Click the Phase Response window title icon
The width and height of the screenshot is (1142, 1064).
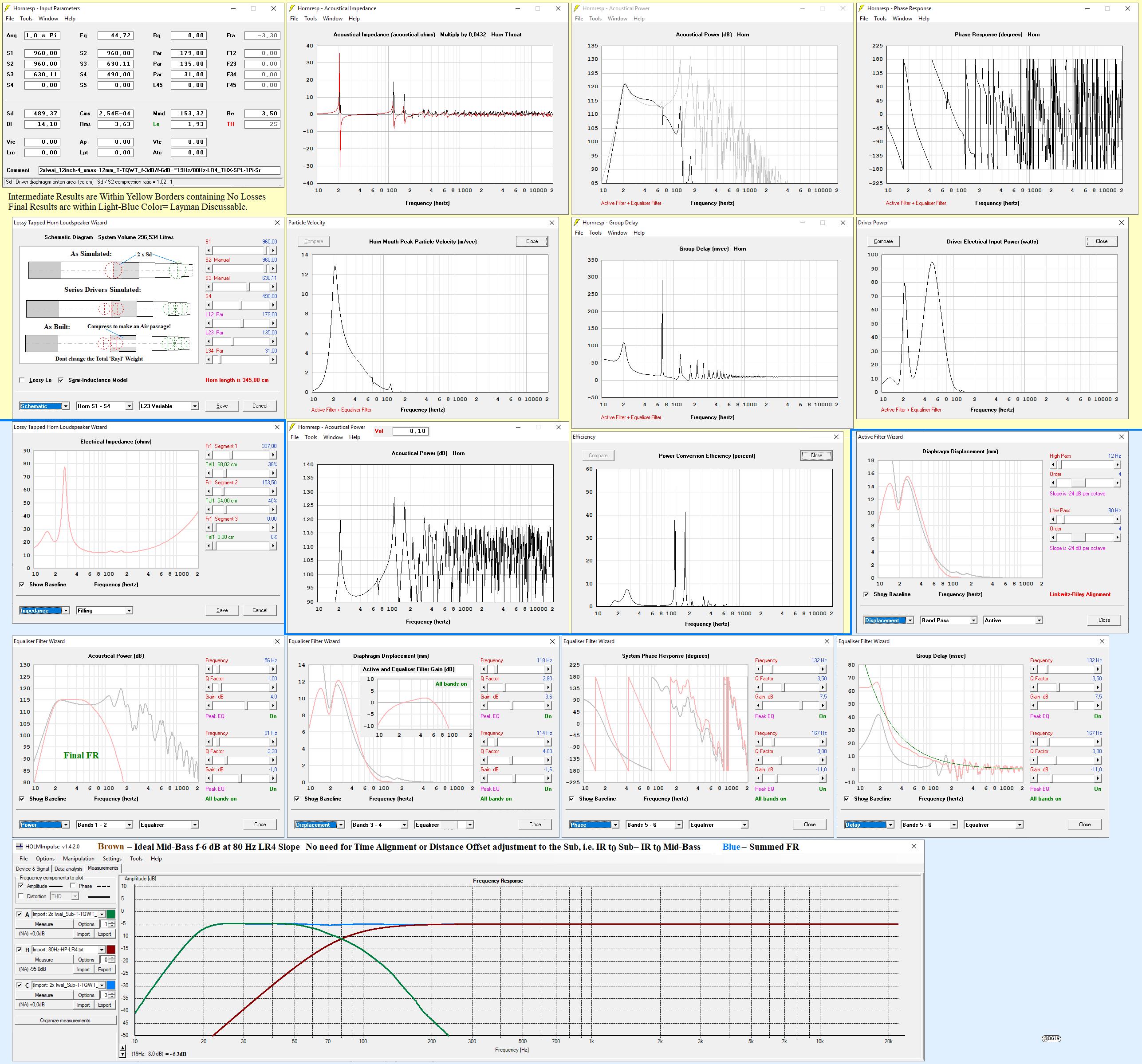pyautogui.click(x=862, y=8)
